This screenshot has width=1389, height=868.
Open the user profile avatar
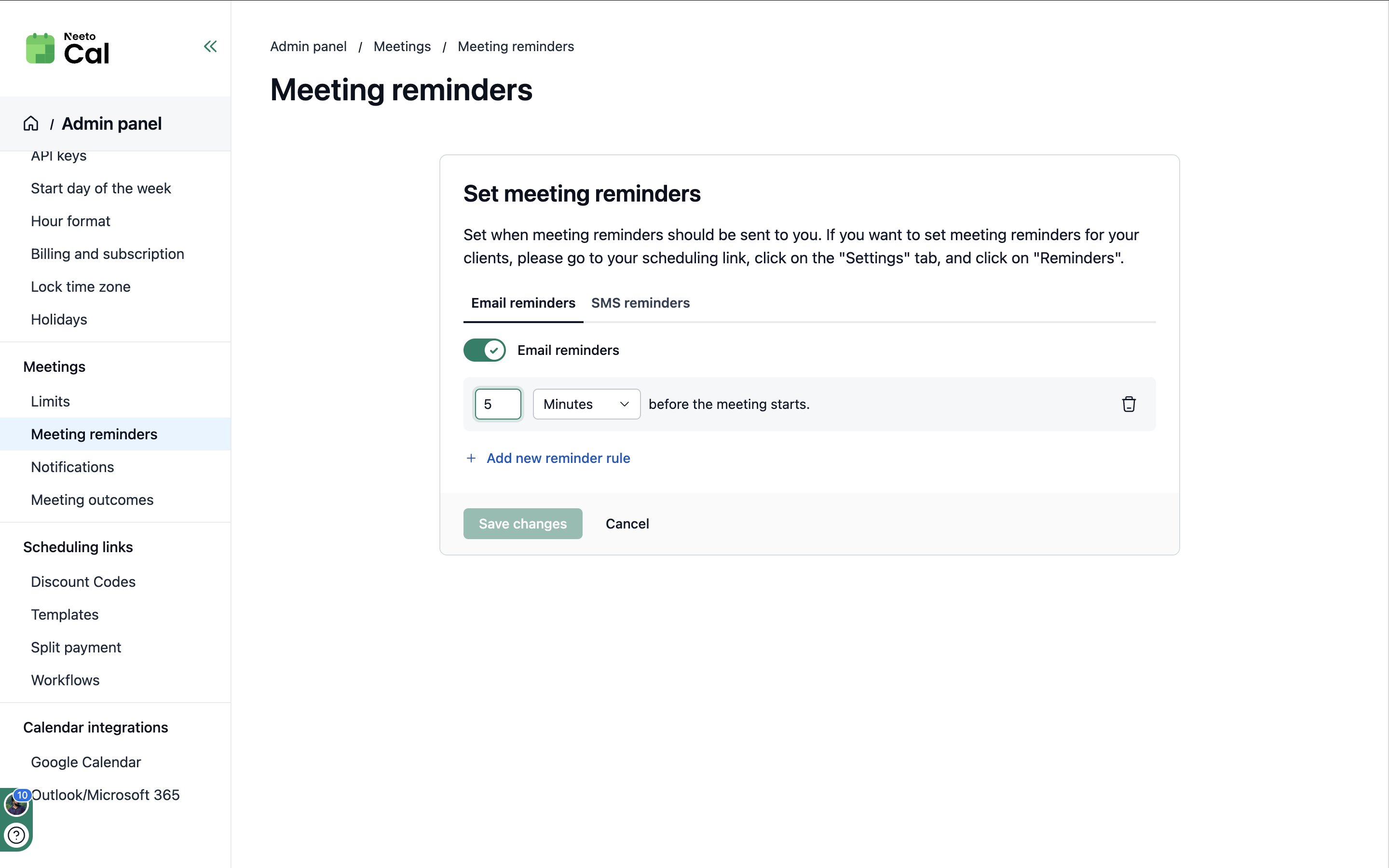tap(16, 804)
